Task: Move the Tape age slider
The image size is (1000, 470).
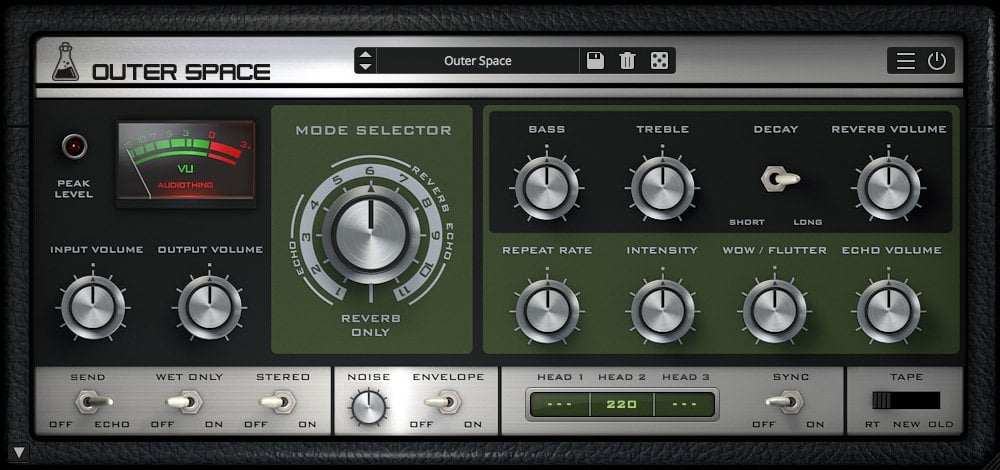Action: (906, 400)
